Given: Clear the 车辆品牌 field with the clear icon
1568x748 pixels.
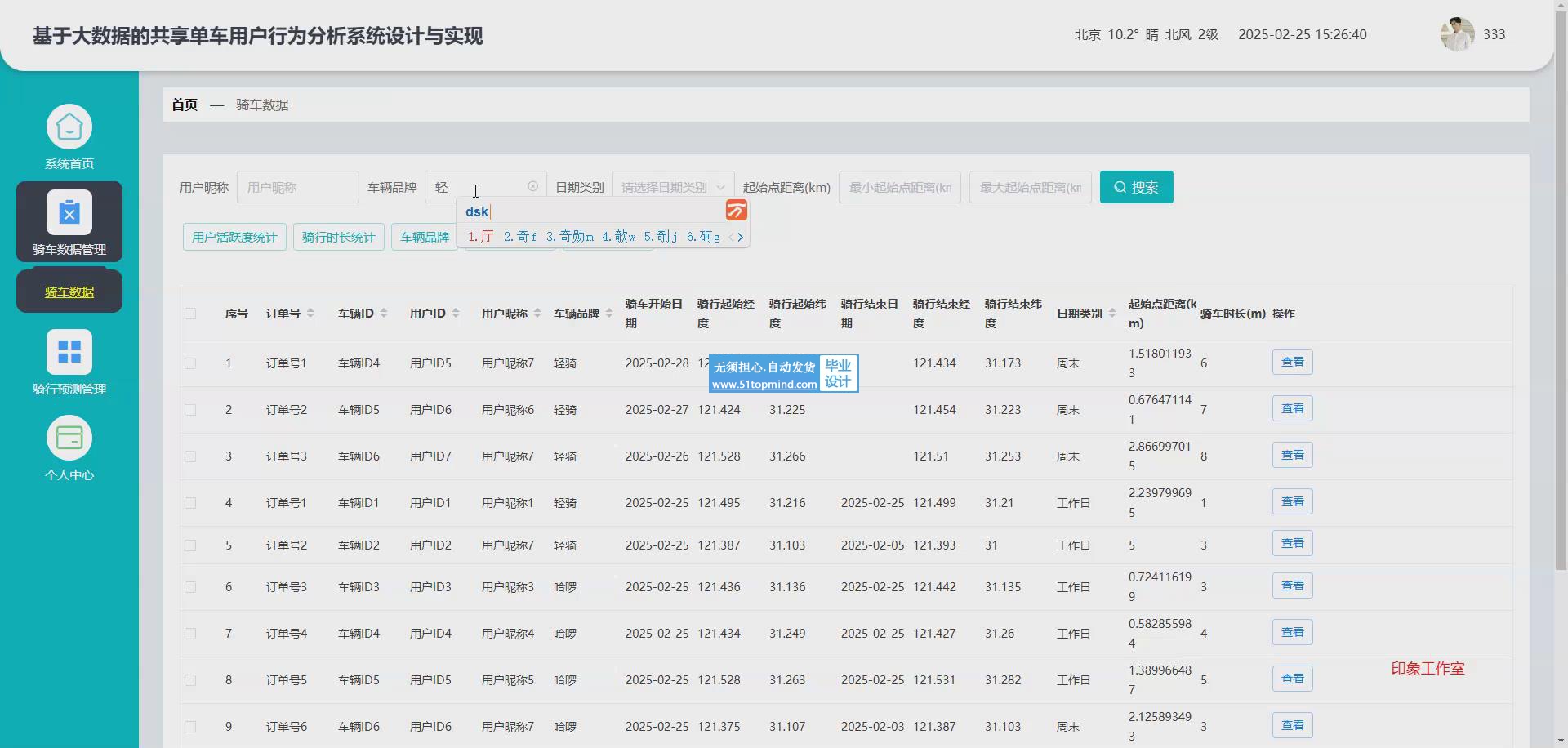Looking at the screenshot, I should click(x=532, y=187).
